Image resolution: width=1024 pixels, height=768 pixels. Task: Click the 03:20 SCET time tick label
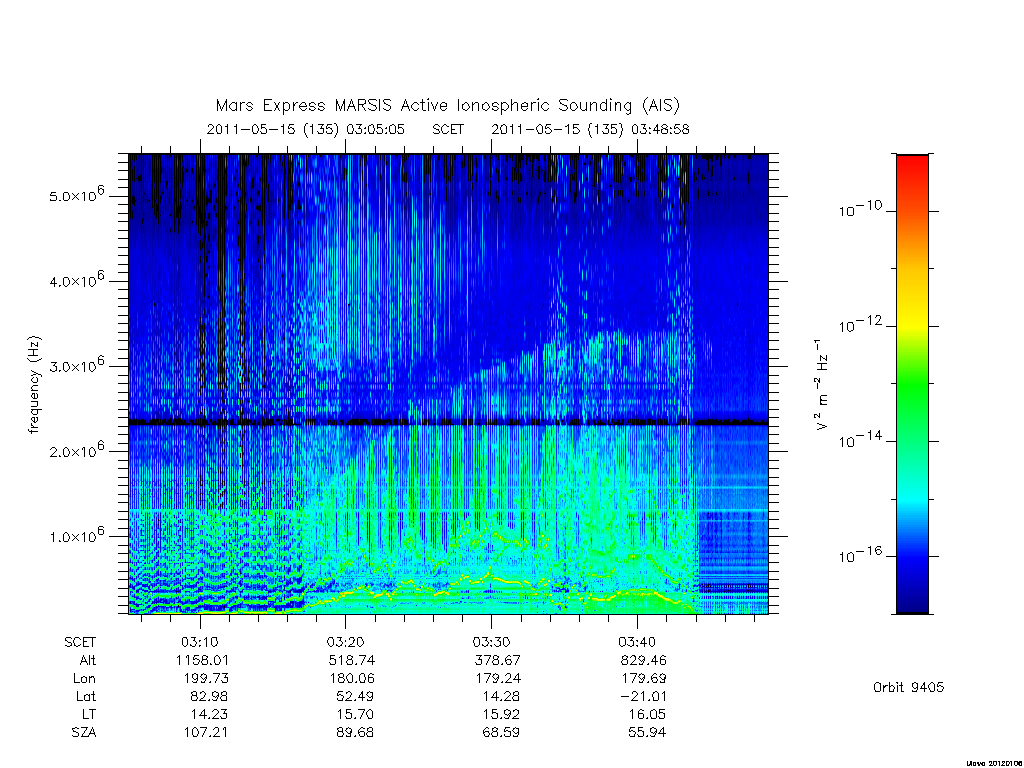pos(345,642)
